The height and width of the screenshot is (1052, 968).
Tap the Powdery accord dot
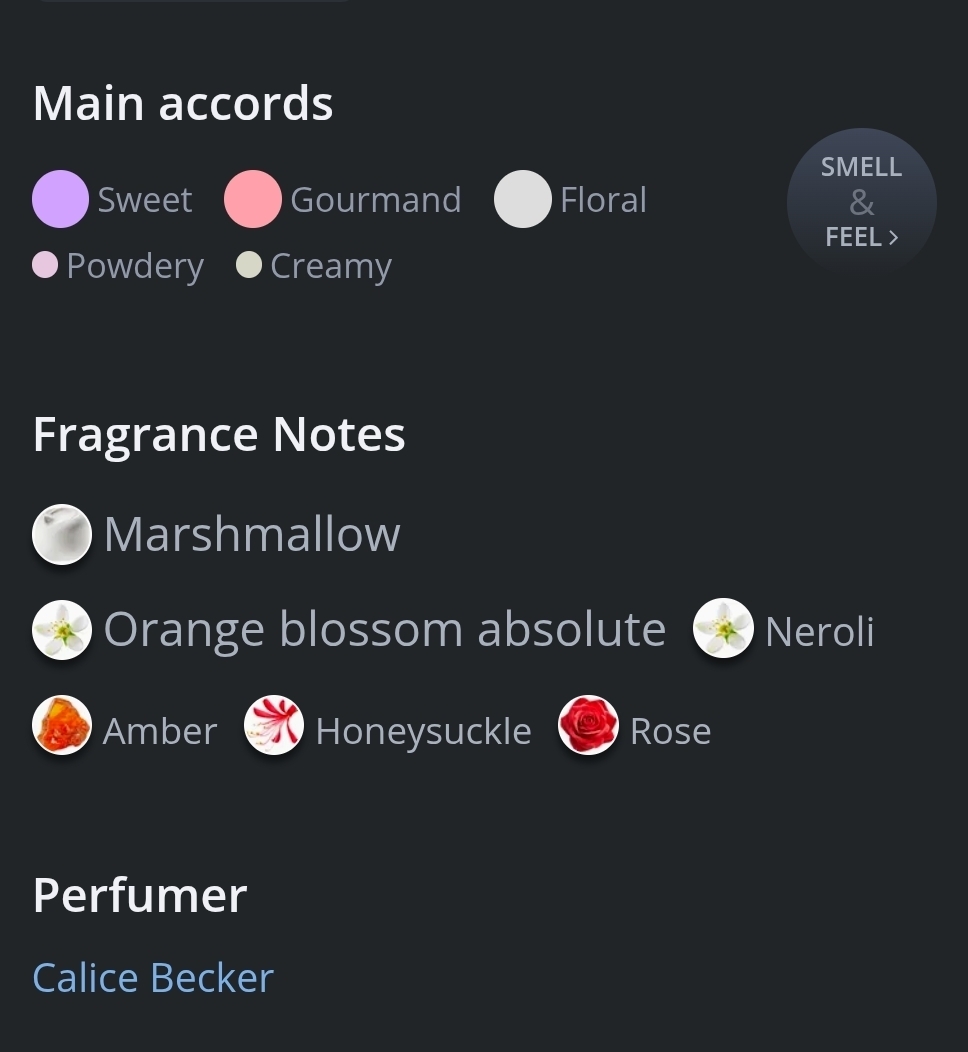[x=45, y=265]
